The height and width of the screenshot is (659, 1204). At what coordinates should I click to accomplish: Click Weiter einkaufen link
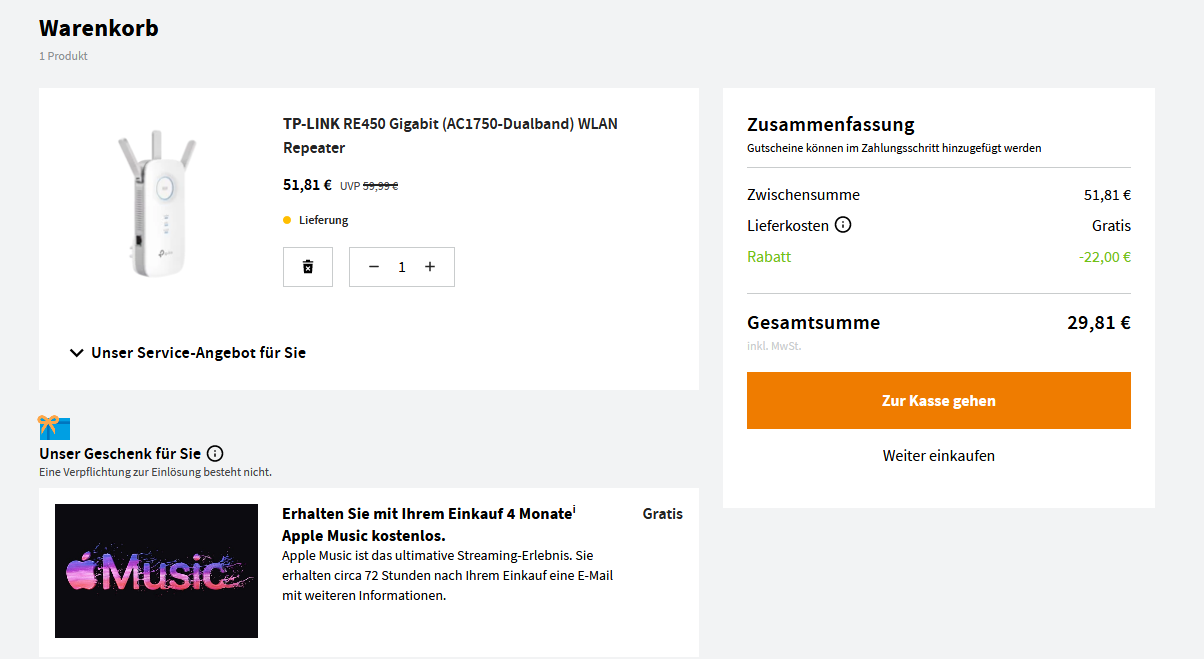click(x=938, y=456)
